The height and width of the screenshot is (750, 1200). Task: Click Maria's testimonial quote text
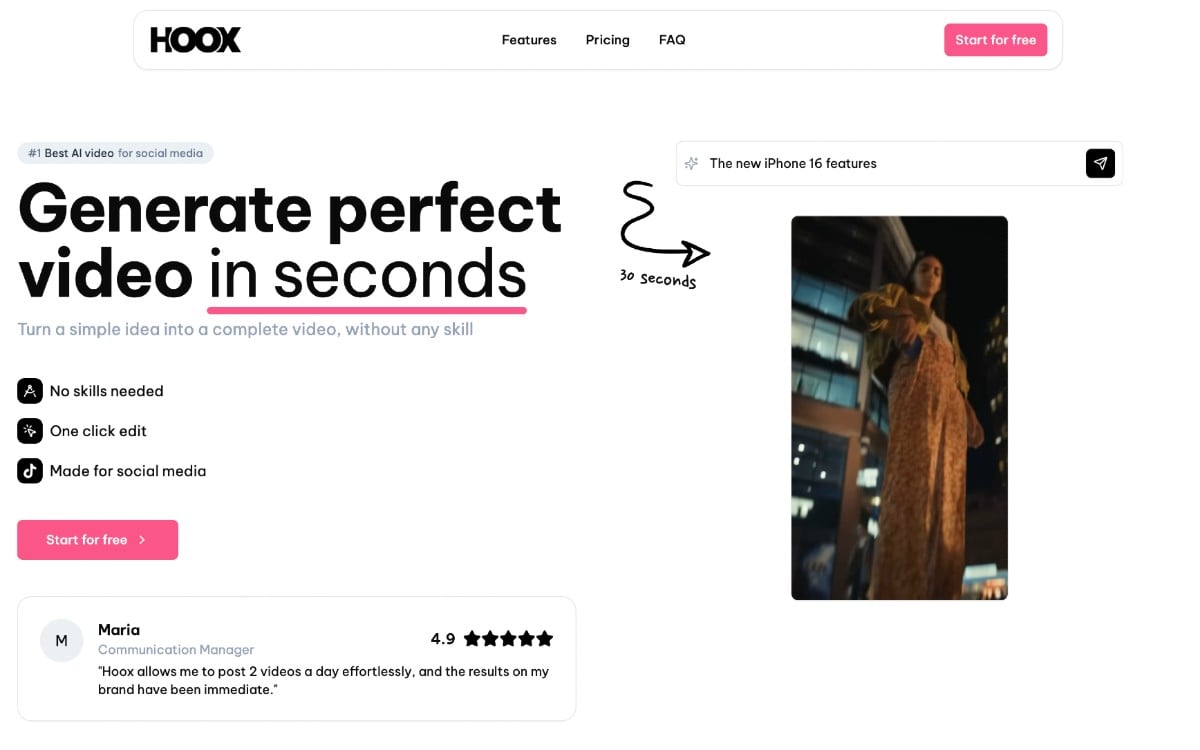tap(323, 680)
